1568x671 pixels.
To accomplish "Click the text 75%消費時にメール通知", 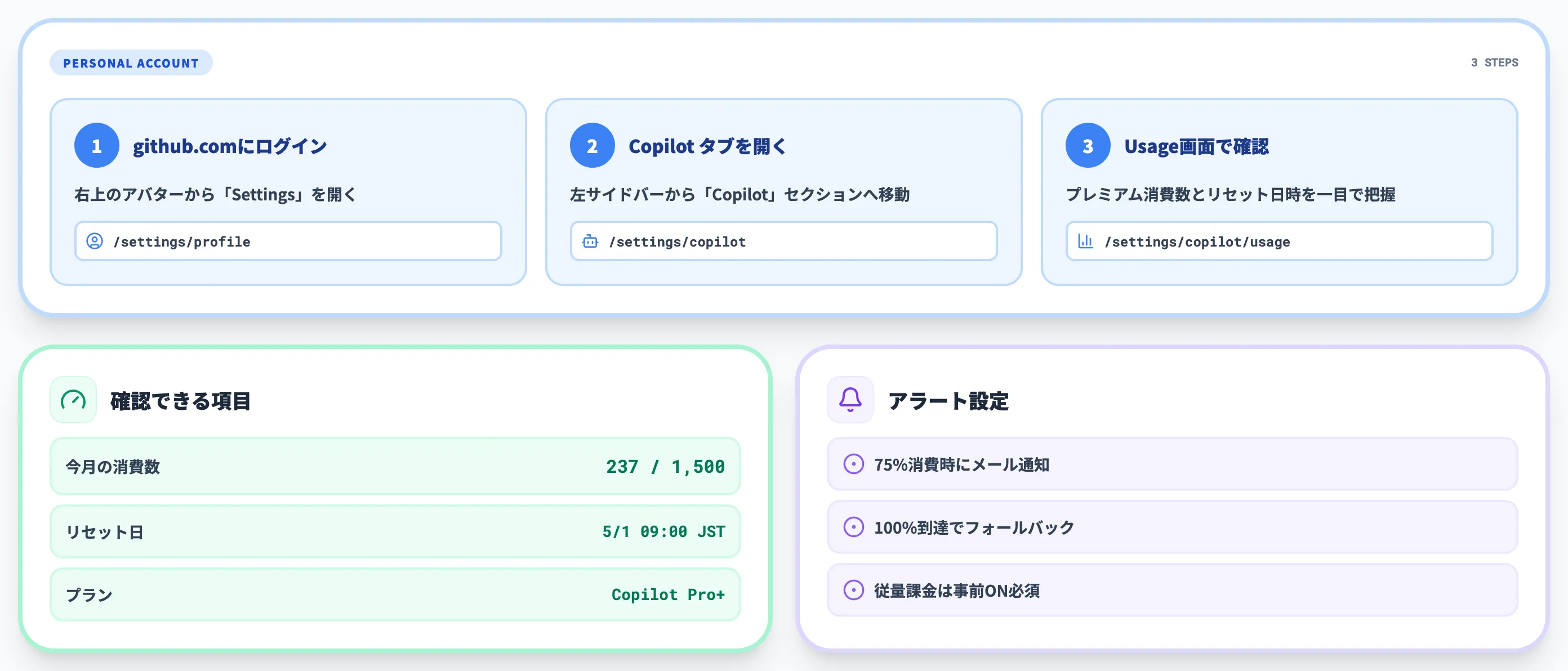I will pyautogui.click(x=962, y=465).
